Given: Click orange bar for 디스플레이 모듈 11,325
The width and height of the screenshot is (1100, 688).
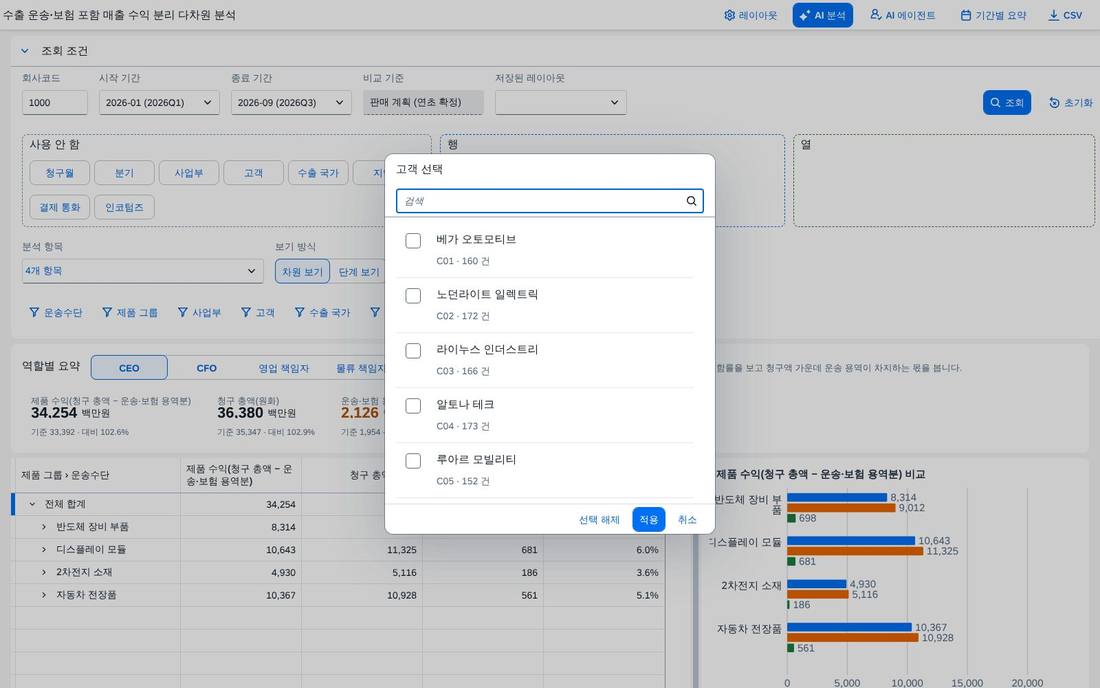Looking at the screenshot, I should 855,551.
